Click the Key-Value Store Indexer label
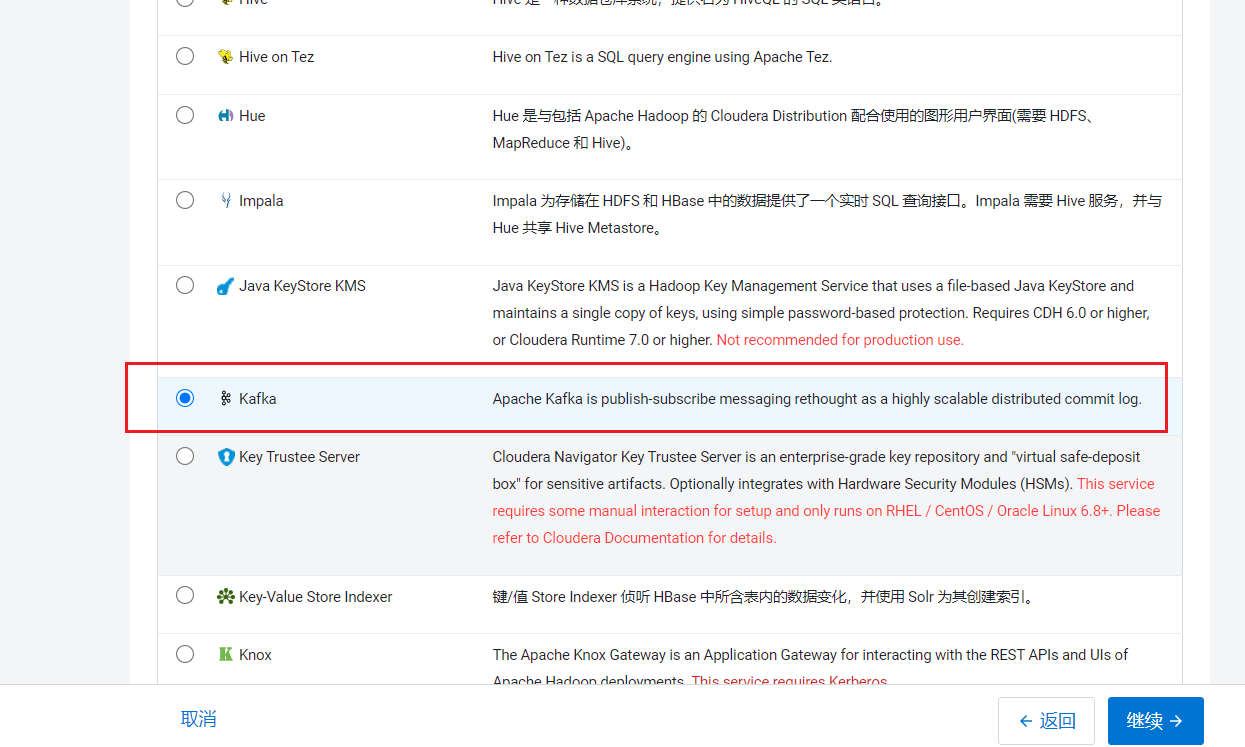The image size is (1245, 747). 315,597
